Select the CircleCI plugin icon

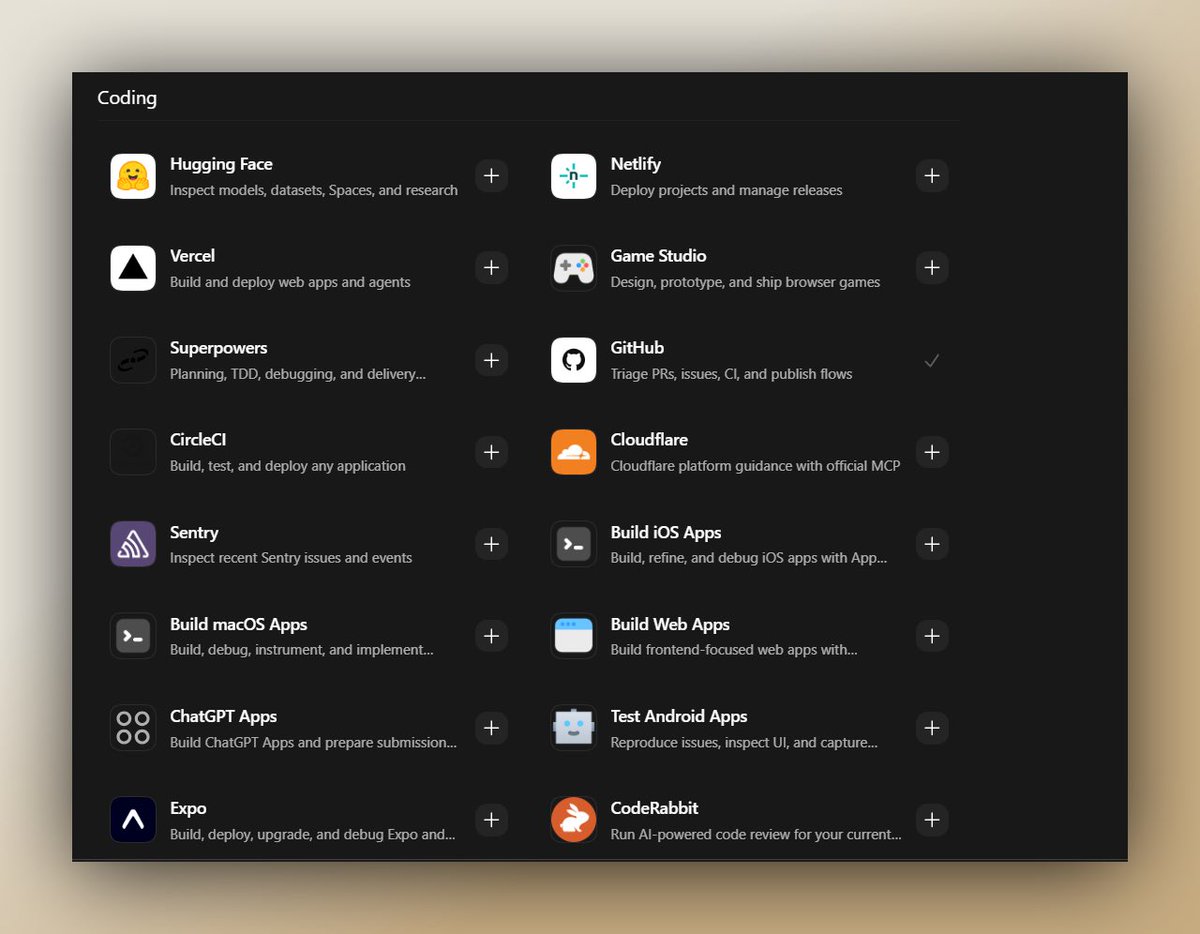pyautogui.click(x=133, y=452)
